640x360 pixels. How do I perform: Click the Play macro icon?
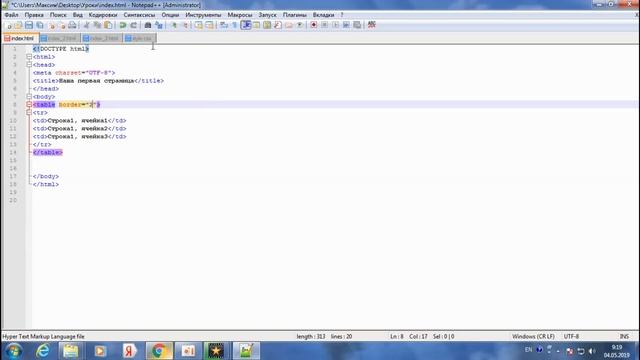point(336,25)
